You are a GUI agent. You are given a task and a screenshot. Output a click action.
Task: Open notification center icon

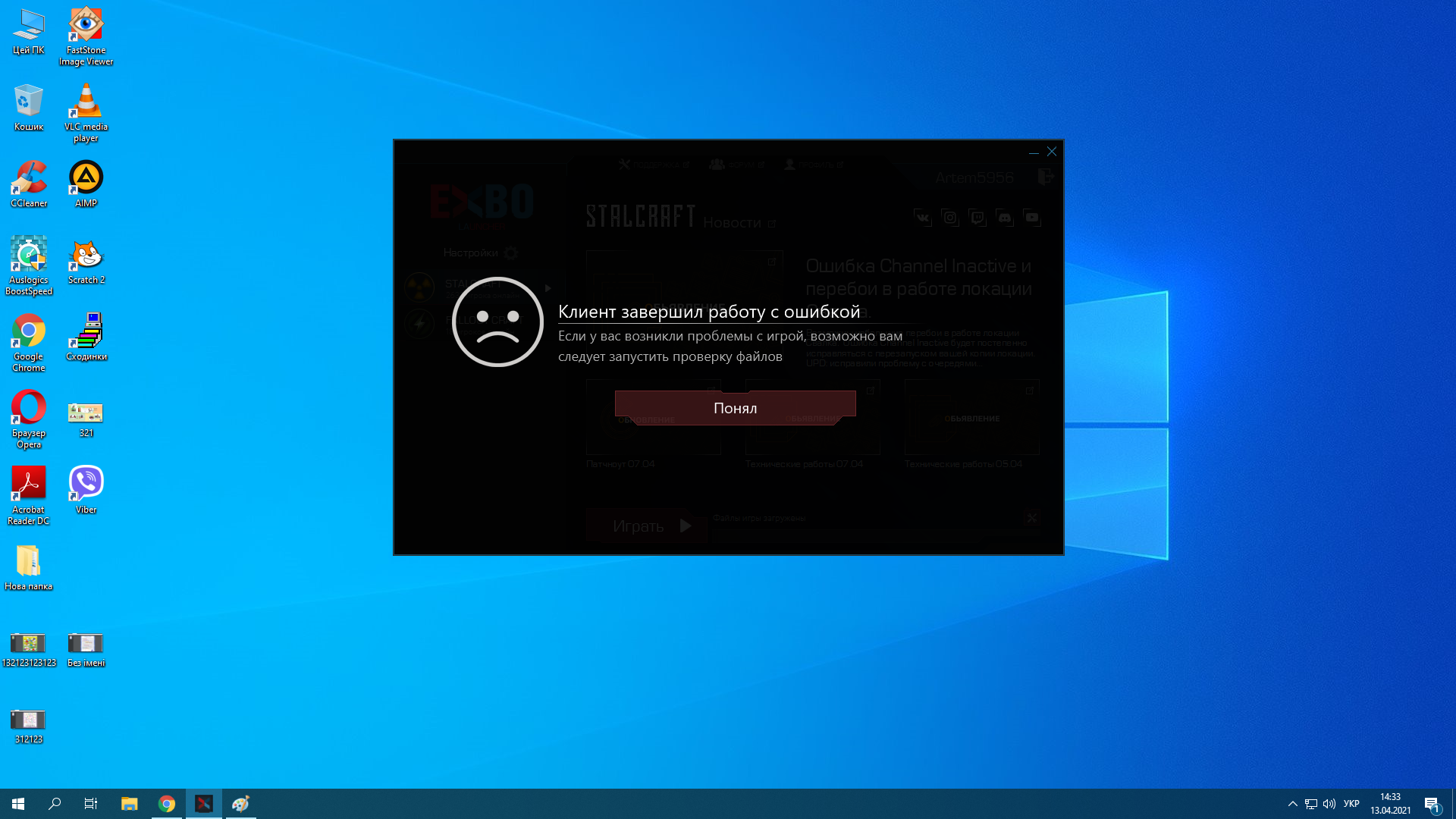[1432, 804]
